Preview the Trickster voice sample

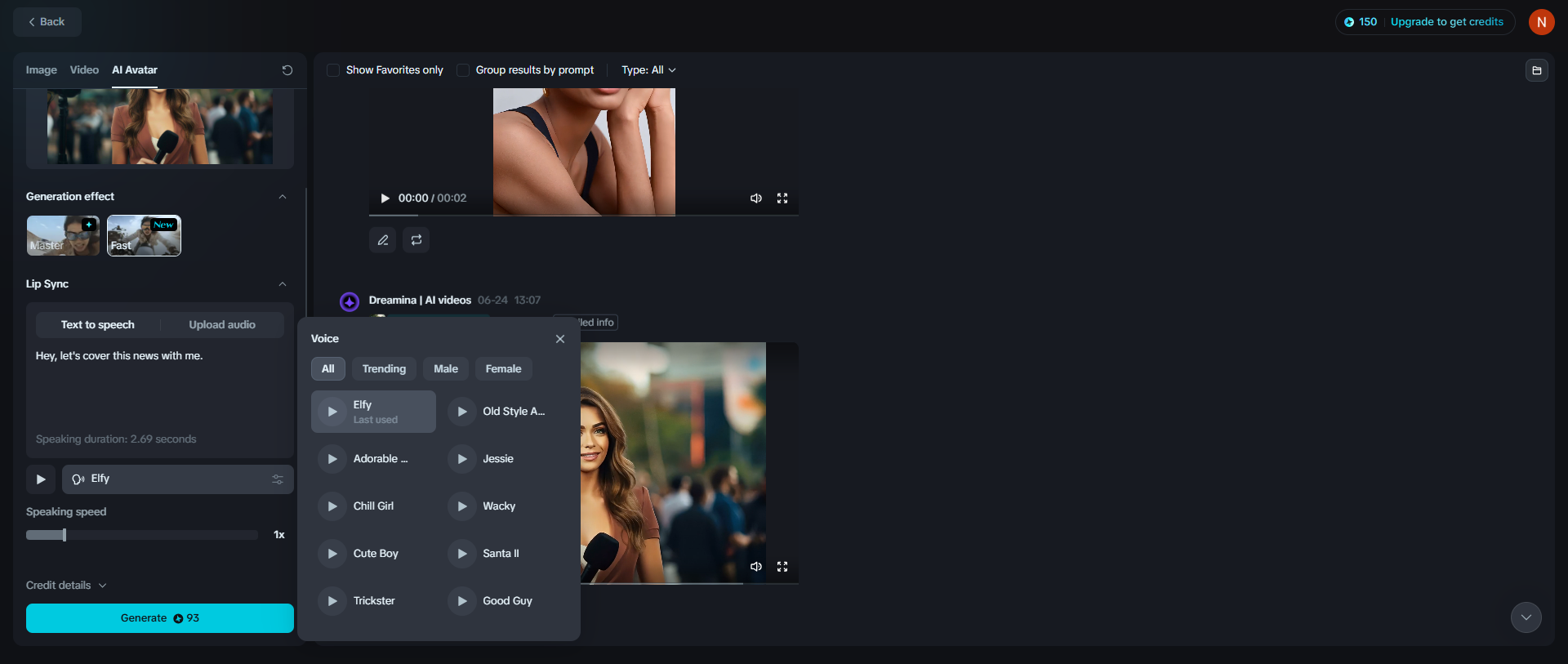[332, 601]
